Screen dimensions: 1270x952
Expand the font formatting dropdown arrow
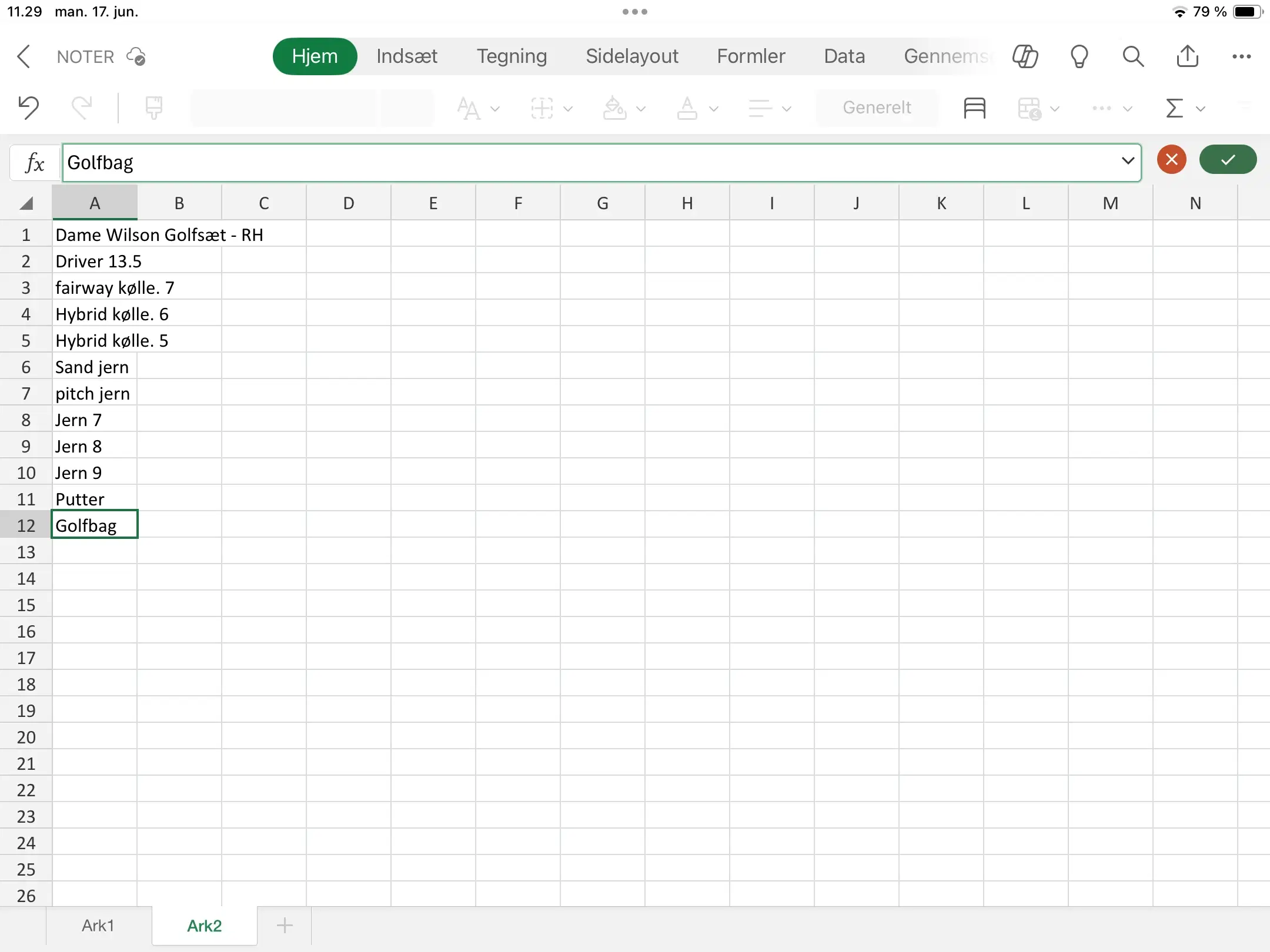tap(495, 109)
